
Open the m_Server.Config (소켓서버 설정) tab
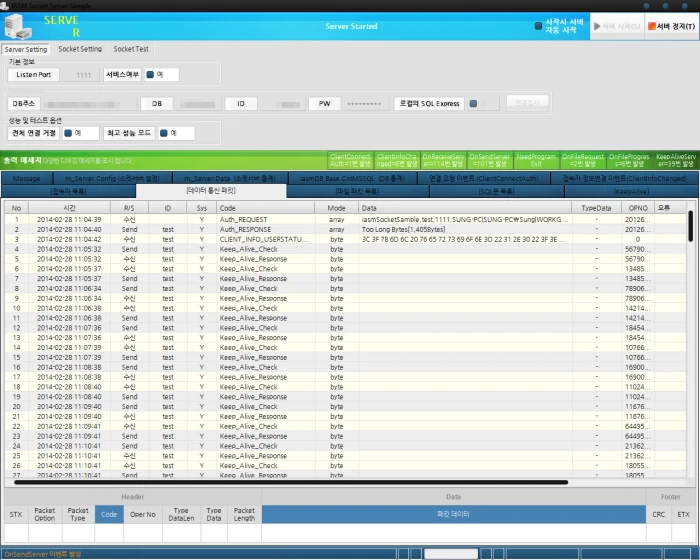click(x=112, y=179)
